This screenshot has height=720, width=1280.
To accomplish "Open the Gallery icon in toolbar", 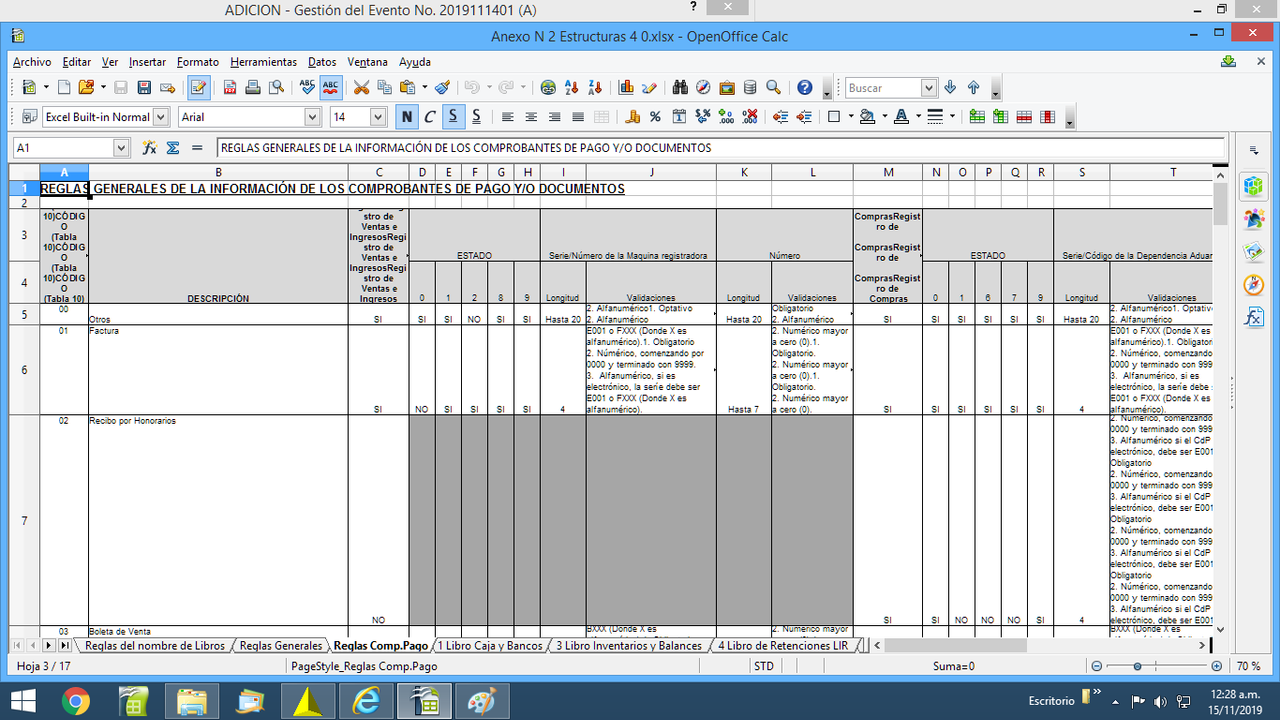I will [x=727, y=88].
